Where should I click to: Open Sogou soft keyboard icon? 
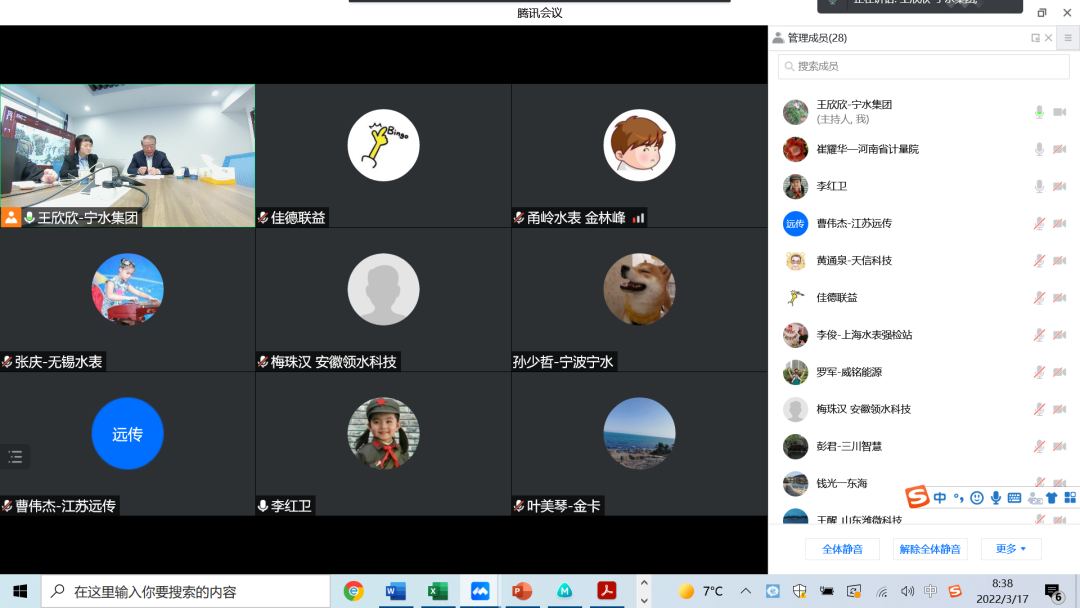tap(1014, 498)
